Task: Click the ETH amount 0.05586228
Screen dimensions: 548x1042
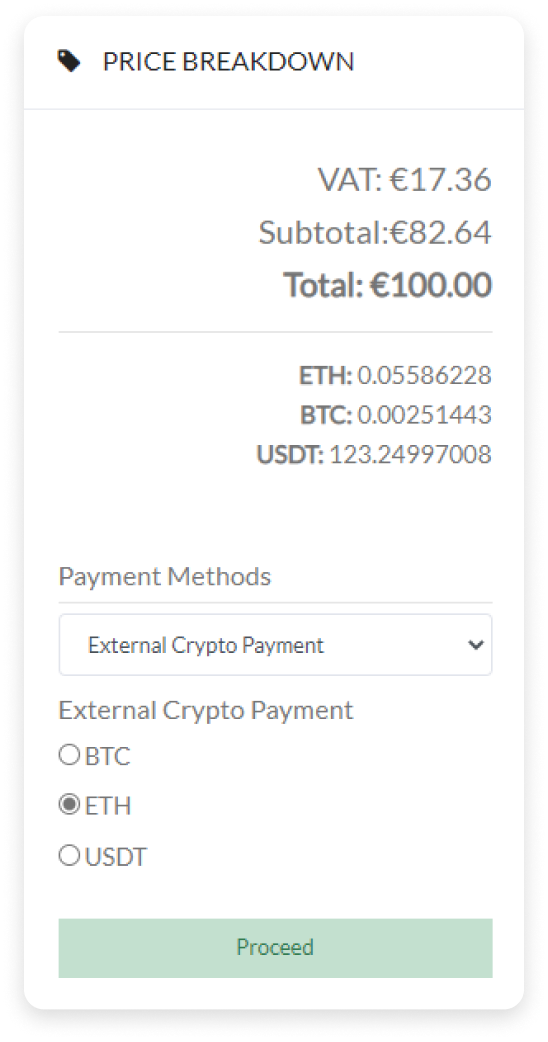Action: point(424,376)
